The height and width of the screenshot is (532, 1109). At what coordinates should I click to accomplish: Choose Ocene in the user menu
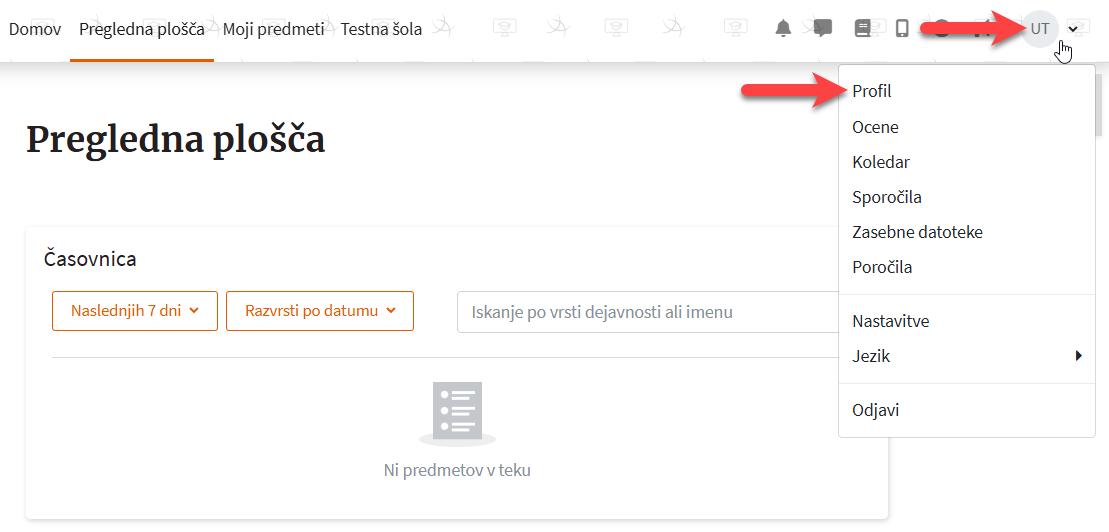point(875,127)
